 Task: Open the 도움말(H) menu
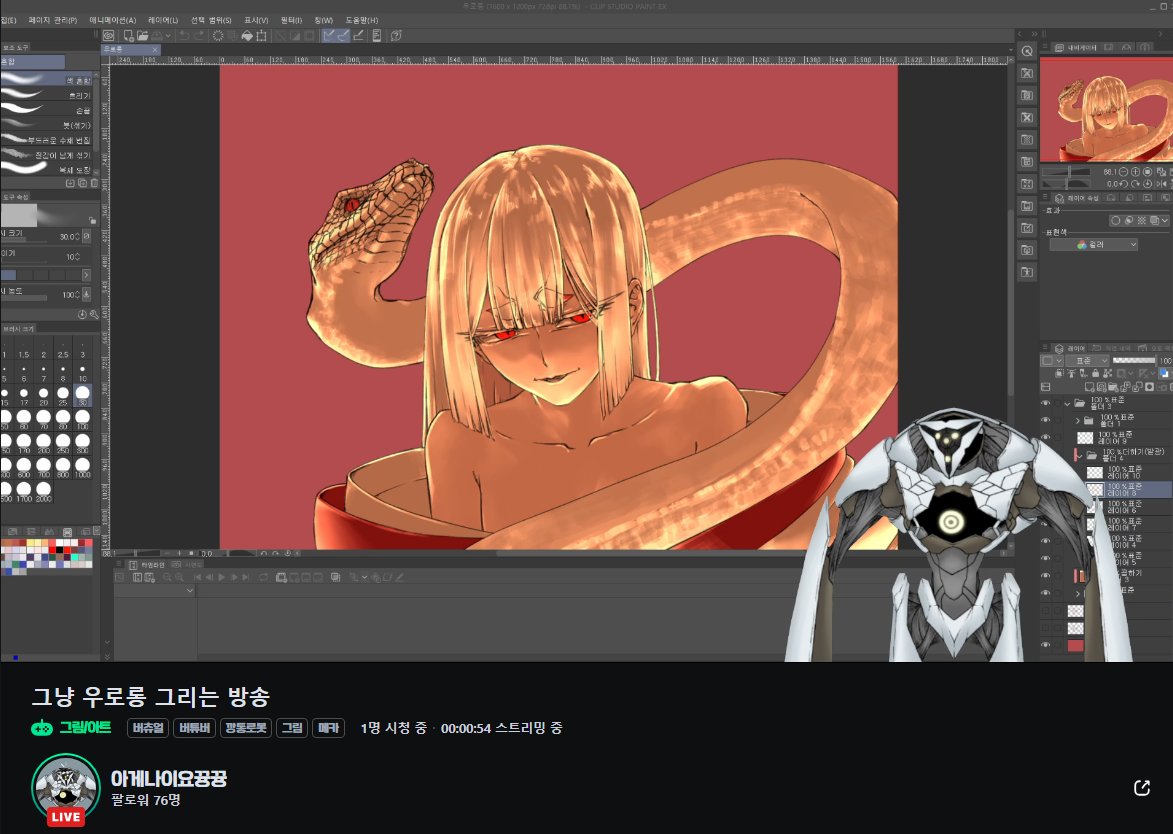coord(361,20)
